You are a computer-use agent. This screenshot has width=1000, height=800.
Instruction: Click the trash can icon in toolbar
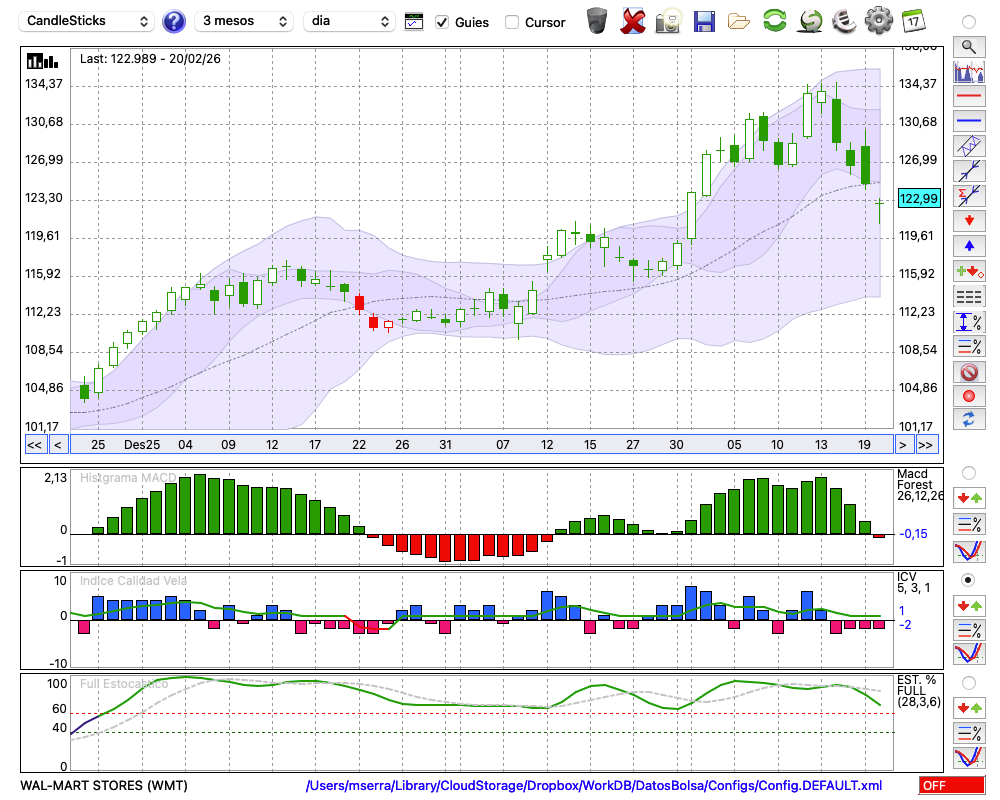tap(597, 21)
